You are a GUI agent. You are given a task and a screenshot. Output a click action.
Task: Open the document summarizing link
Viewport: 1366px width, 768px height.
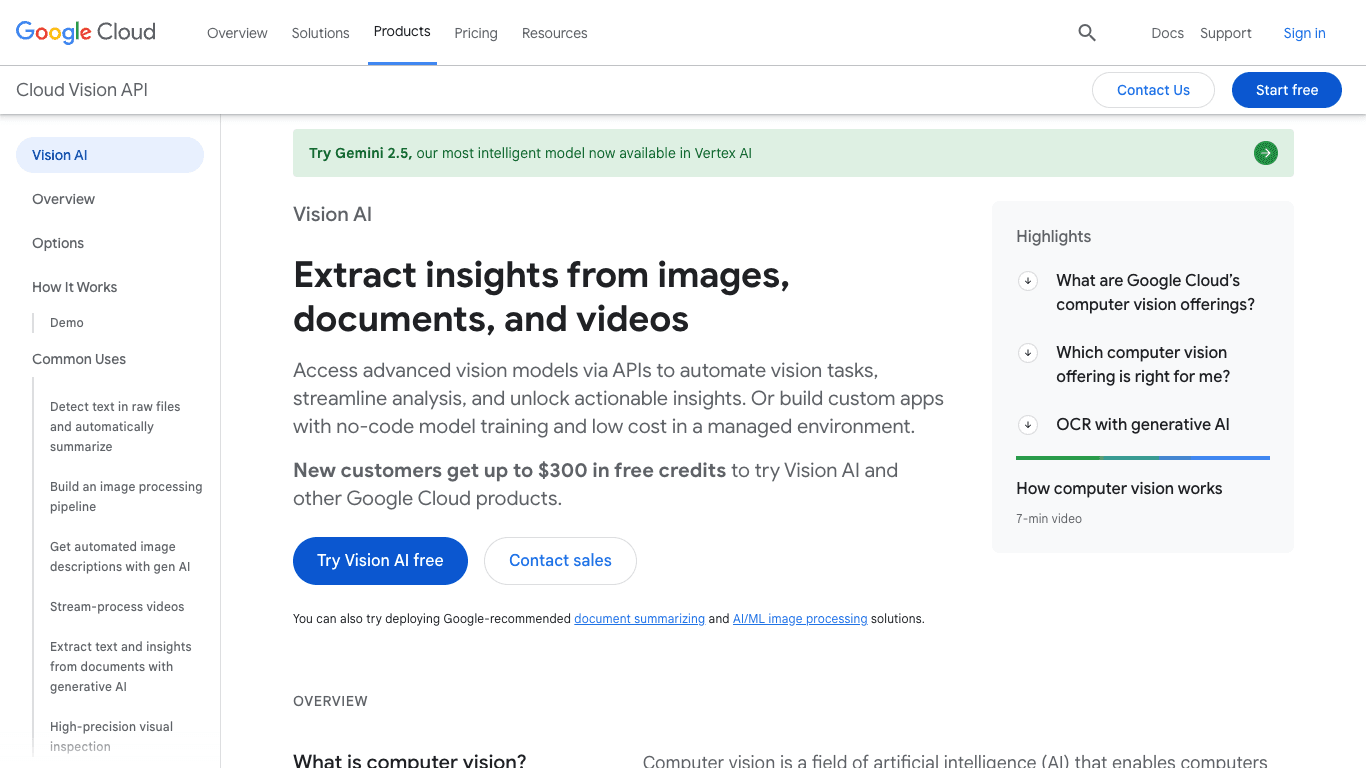pos(639,619)
